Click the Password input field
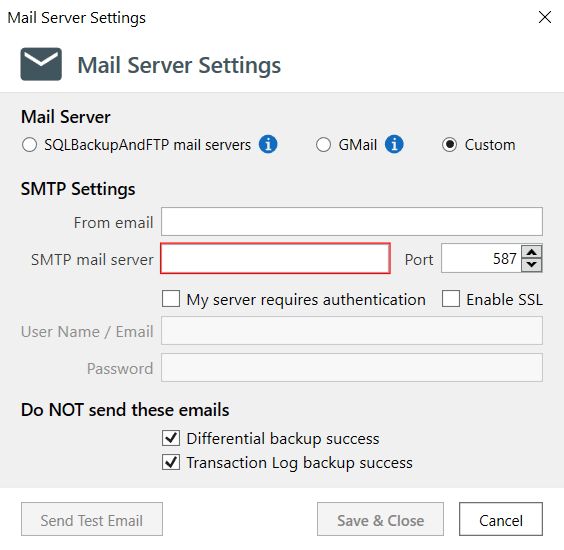Image resolution: width=564 pixels, height=550 pixels. (352, 368)
